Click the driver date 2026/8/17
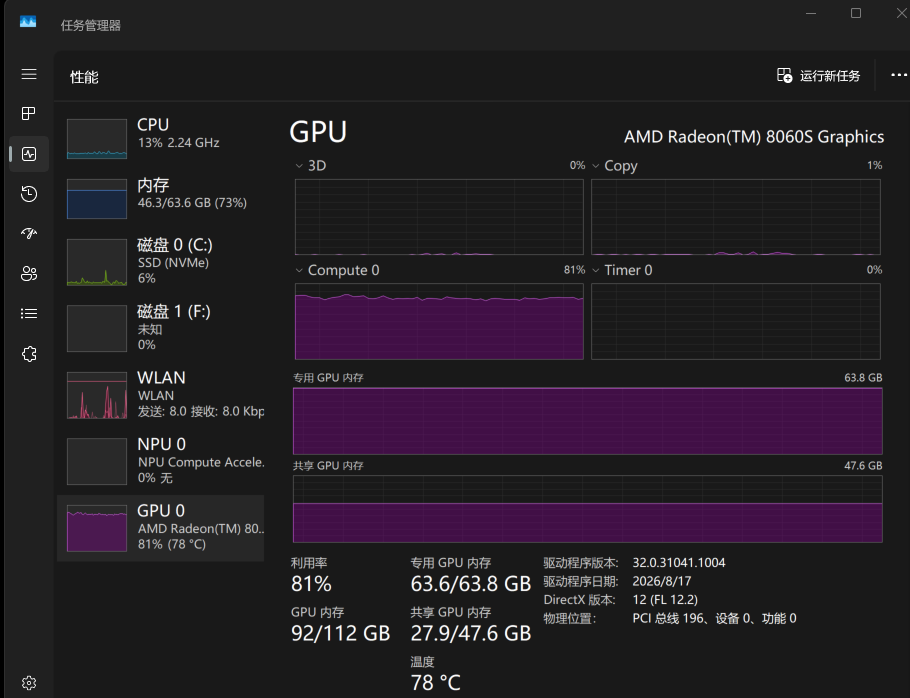910x698 pixels. [662, 581]
